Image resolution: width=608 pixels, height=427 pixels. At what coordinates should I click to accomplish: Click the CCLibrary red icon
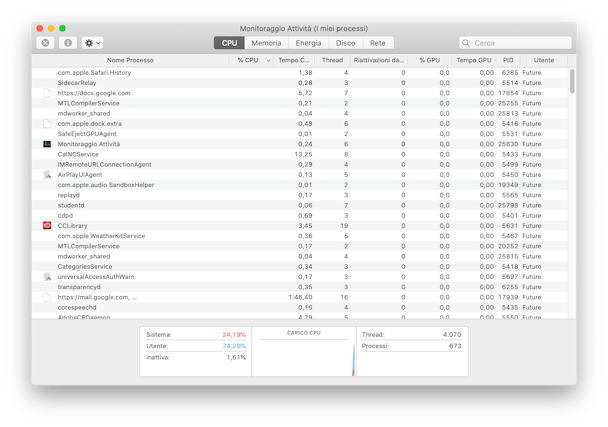47,226
